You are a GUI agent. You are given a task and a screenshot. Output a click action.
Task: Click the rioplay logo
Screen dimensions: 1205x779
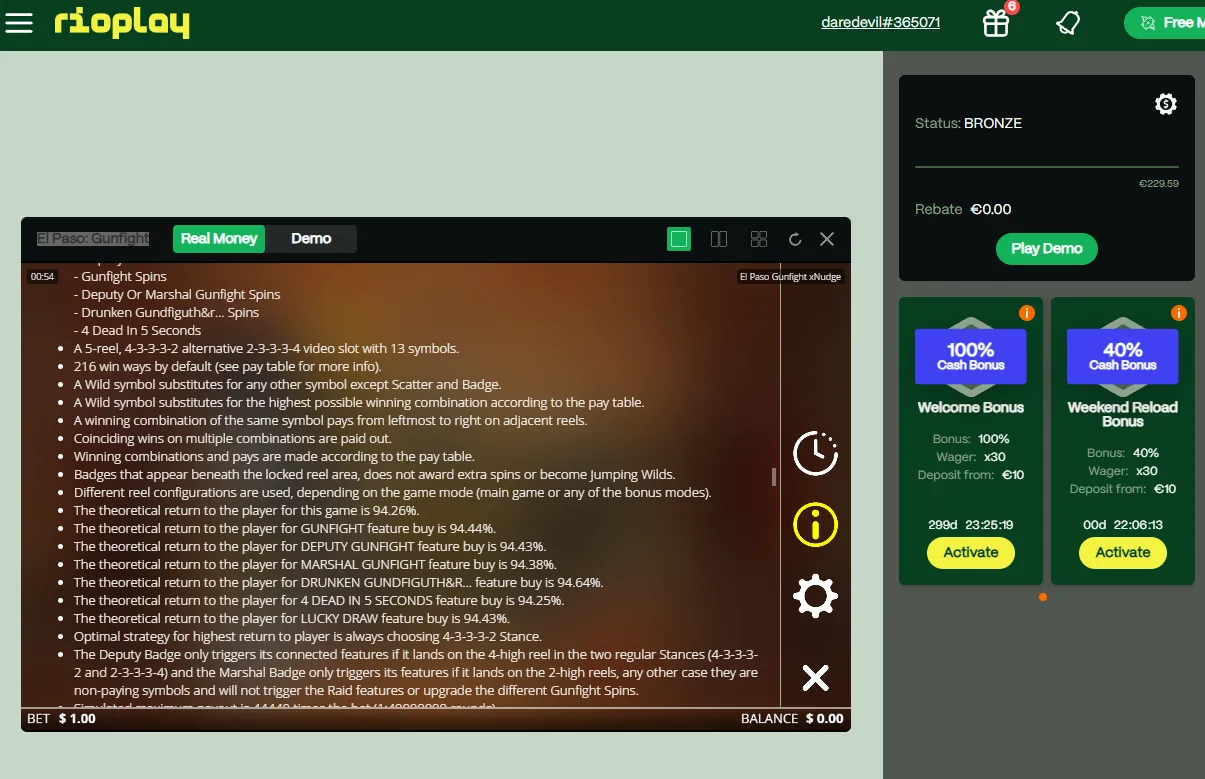tap(121, 23)
